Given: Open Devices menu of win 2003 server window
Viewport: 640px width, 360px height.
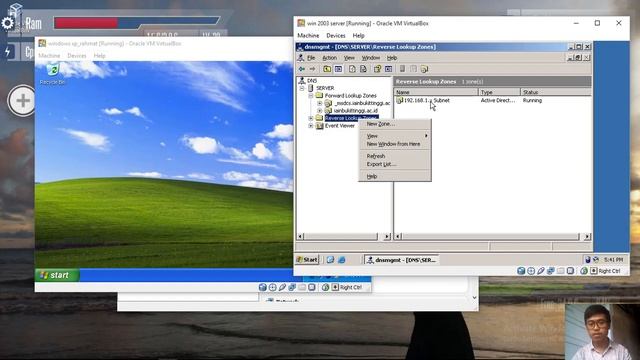Looking at the screenshot, I should pyautogui.click(x=336, y=36).
